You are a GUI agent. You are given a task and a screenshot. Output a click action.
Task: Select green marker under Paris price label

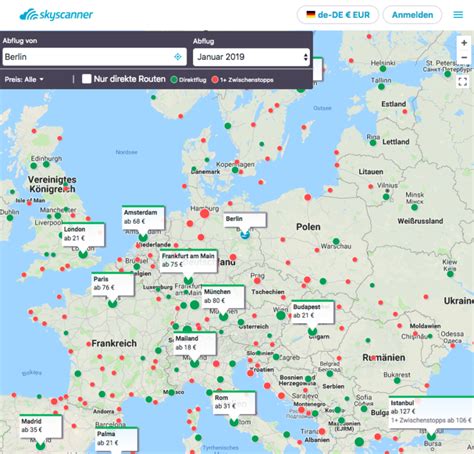(x=113, y=303)
